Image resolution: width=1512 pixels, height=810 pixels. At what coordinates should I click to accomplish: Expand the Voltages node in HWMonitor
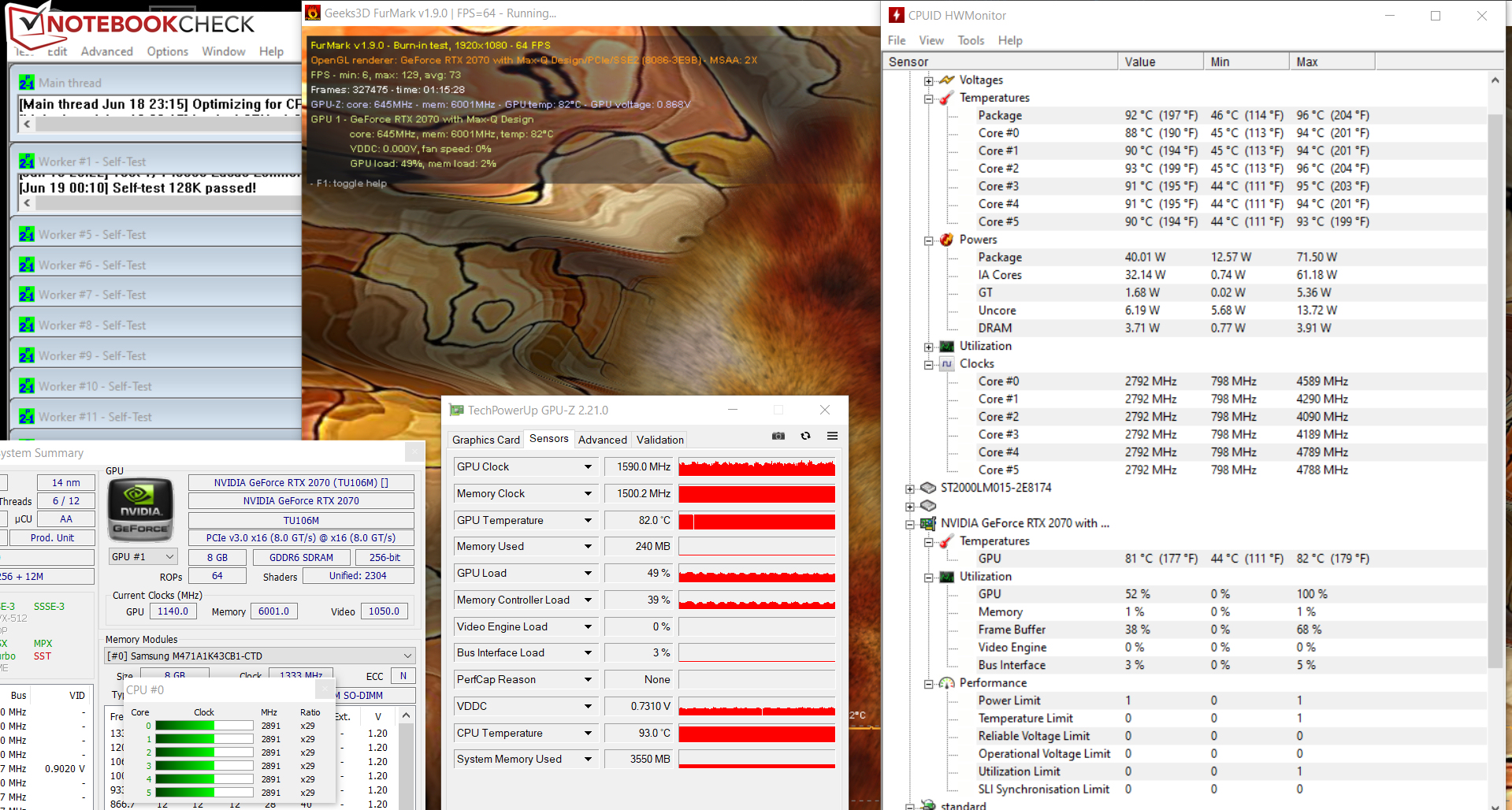coord(929,80)
